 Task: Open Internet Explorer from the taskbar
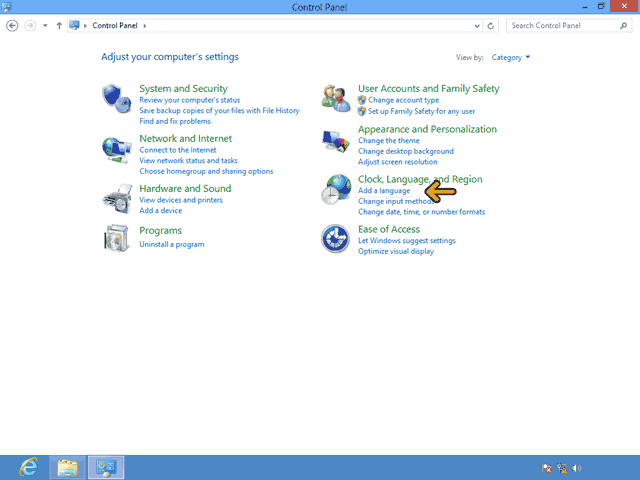[x=29, y=467]
